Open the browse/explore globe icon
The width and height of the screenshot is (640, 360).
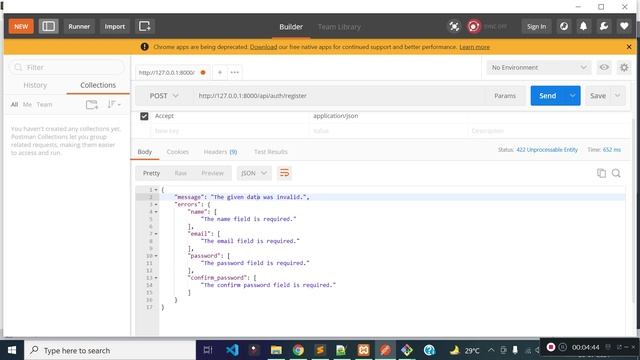(564, 27)
